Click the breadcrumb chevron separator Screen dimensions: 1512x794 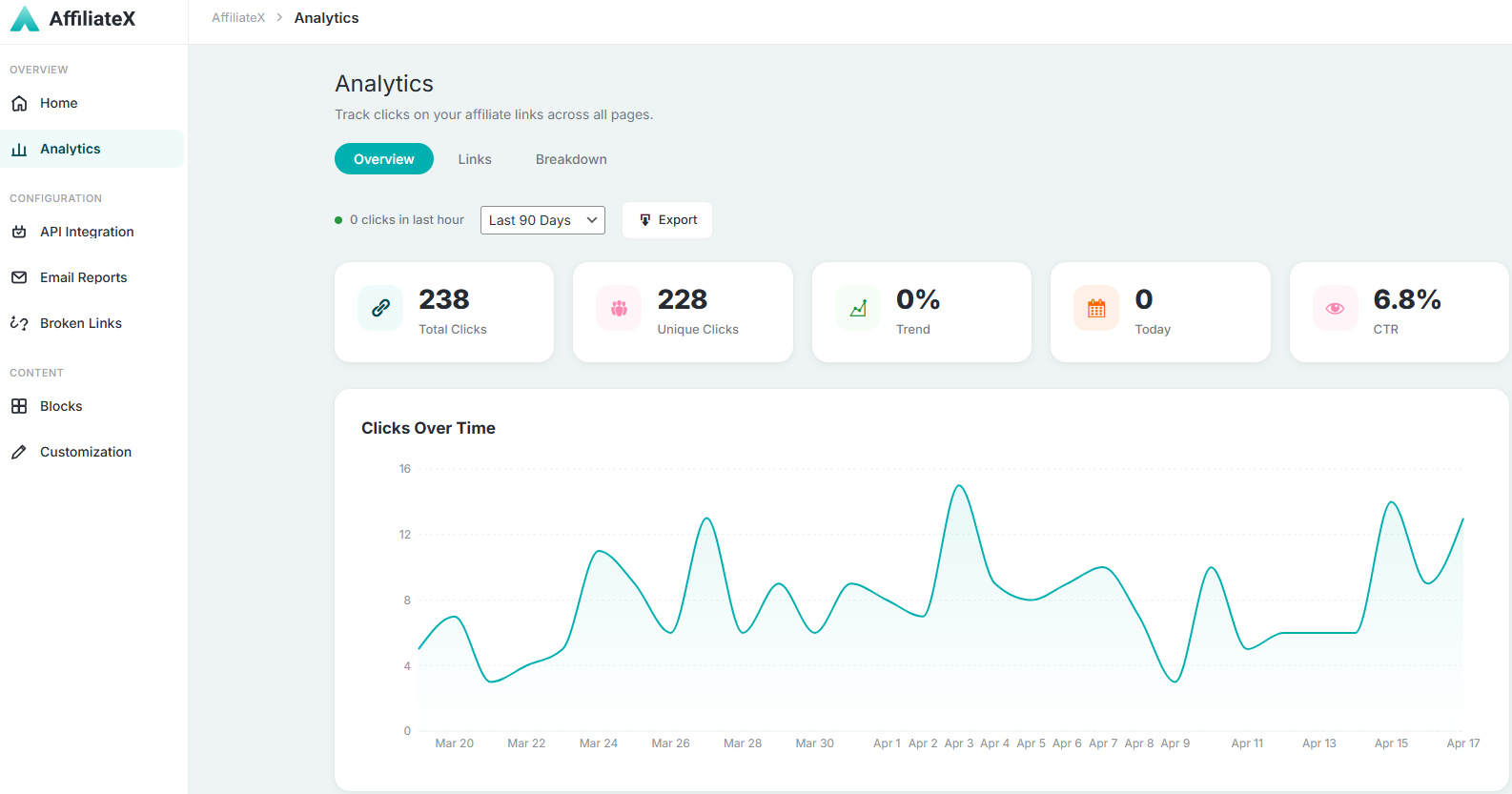(279, 18)
